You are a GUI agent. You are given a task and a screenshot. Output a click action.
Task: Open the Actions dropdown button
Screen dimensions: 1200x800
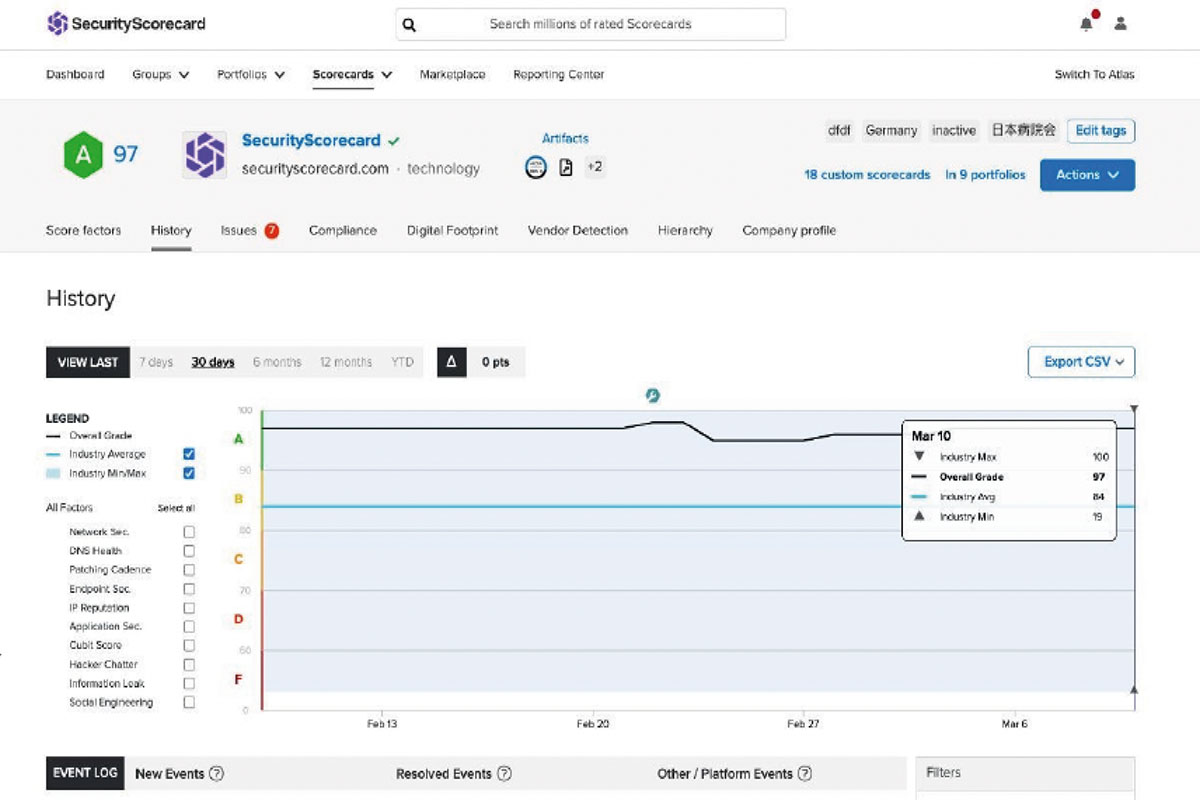tap(1087, 174)
